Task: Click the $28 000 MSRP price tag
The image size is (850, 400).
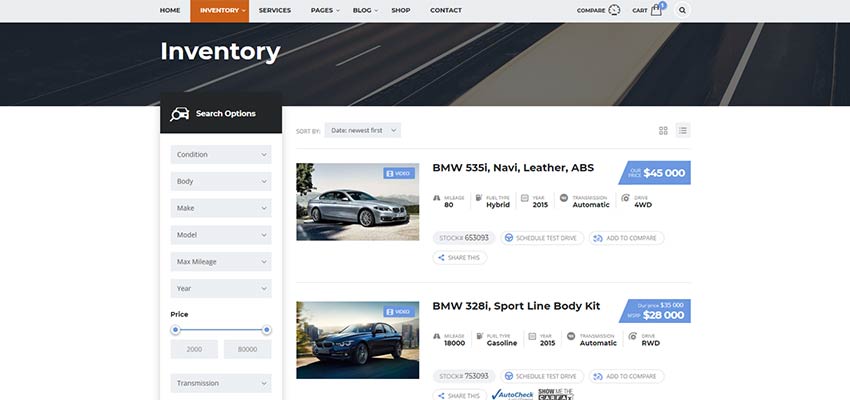Action: pyautogui.click(x=655, y=311)
